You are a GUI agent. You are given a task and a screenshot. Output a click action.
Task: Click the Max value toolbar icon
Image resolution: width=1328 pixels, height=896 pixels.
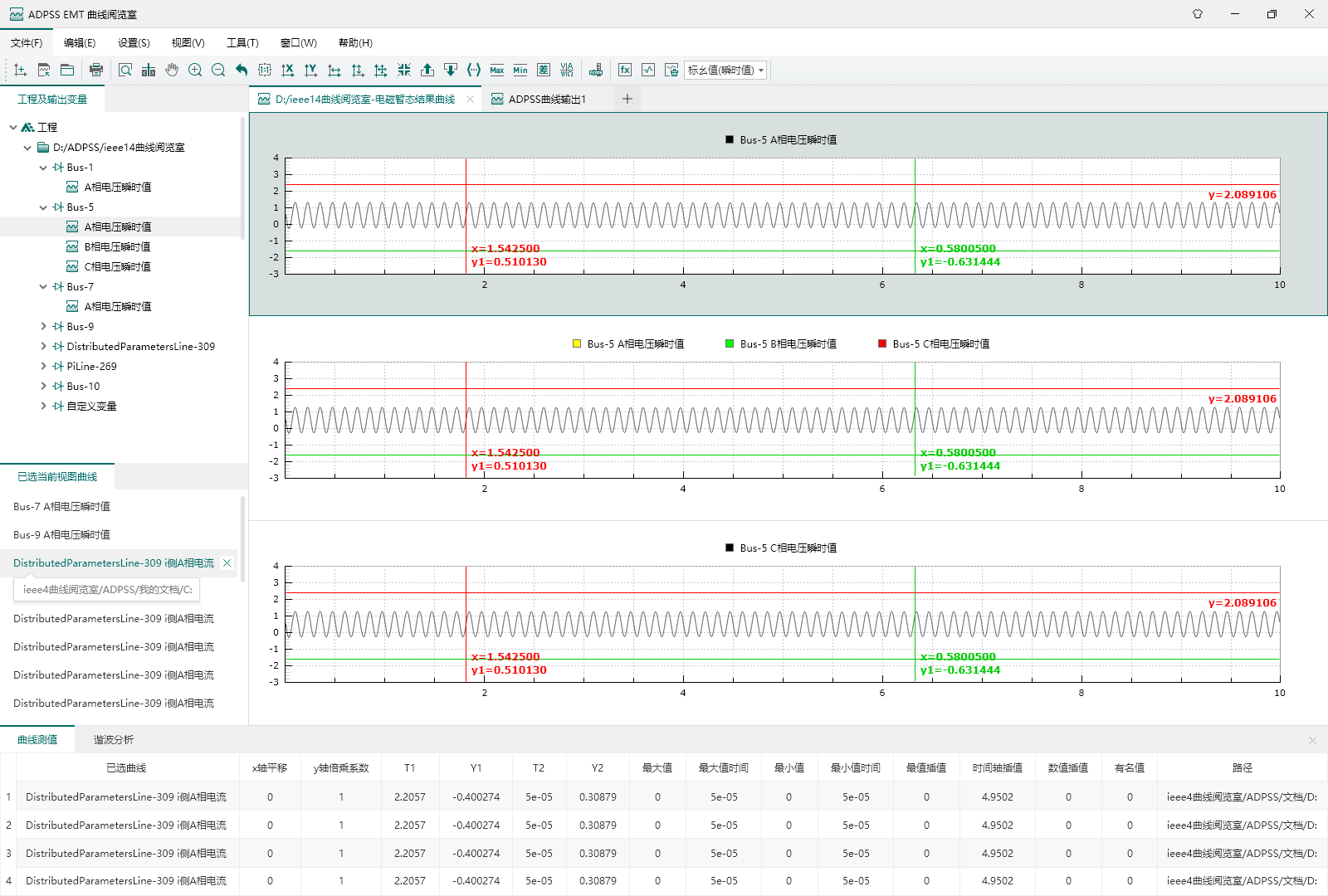497,71
